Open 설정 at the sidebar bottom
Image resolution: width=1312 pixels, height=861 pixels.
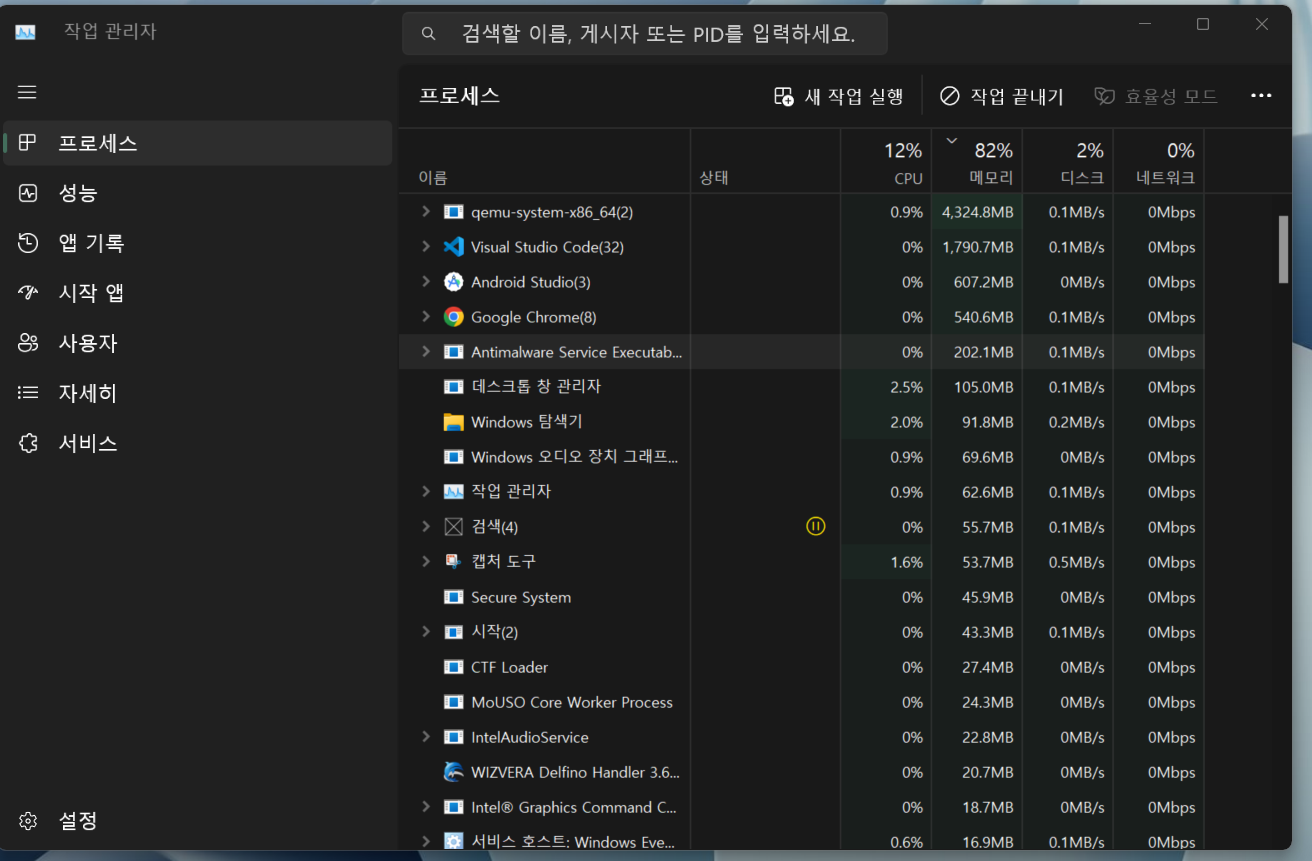click(198, 821)
